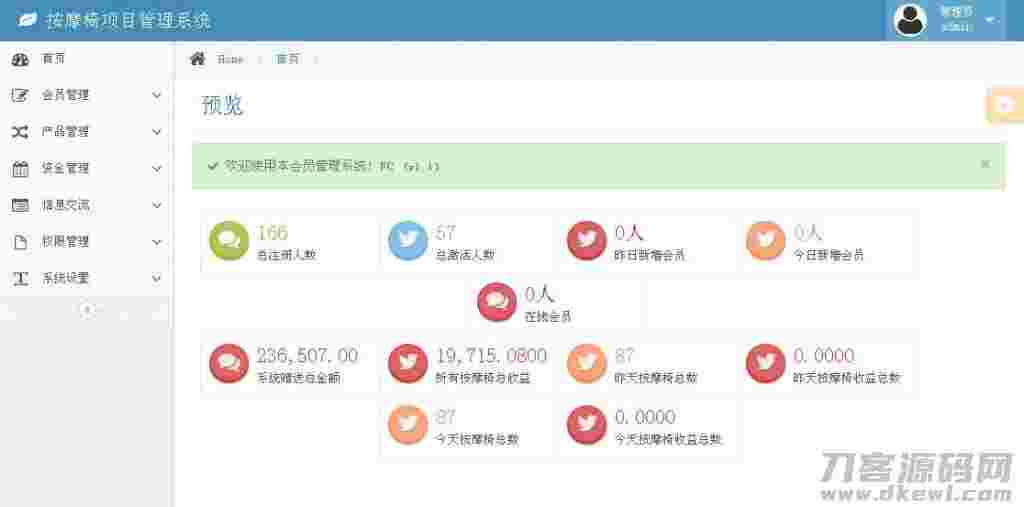
Task: Click the blue bird icon for 总激活人数
Action: pyautogui.click(x=408, y=241)
